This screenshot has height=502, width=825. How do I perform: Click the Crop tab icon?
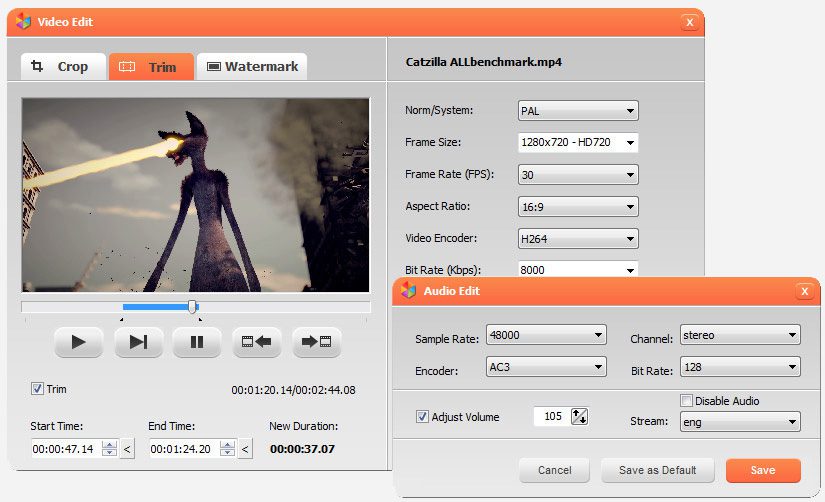37,66
